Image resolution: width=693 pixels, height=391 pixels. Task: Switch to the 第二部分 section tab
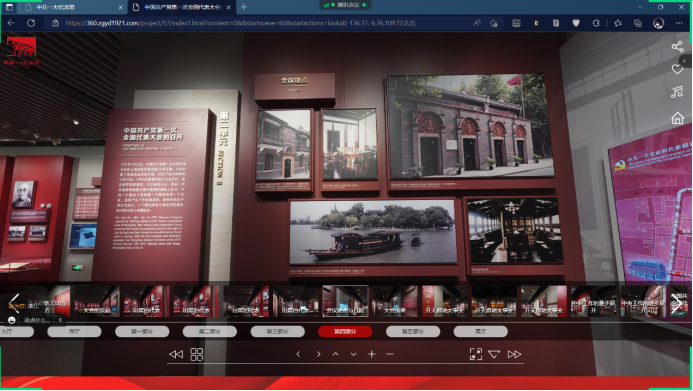pyautogui.click(x=209, y=331)
